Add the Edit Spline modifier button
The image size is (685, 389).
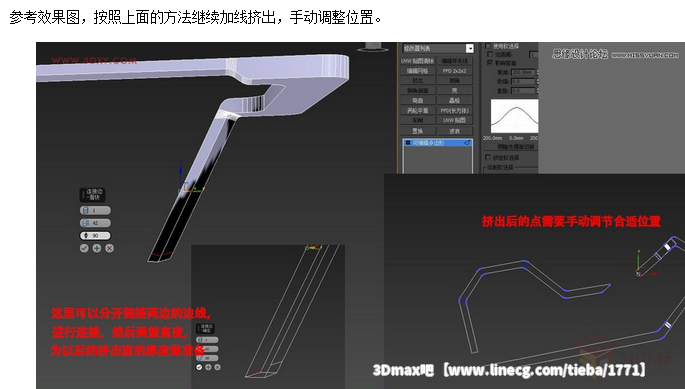pyautogui.click(x=455, y=61)
